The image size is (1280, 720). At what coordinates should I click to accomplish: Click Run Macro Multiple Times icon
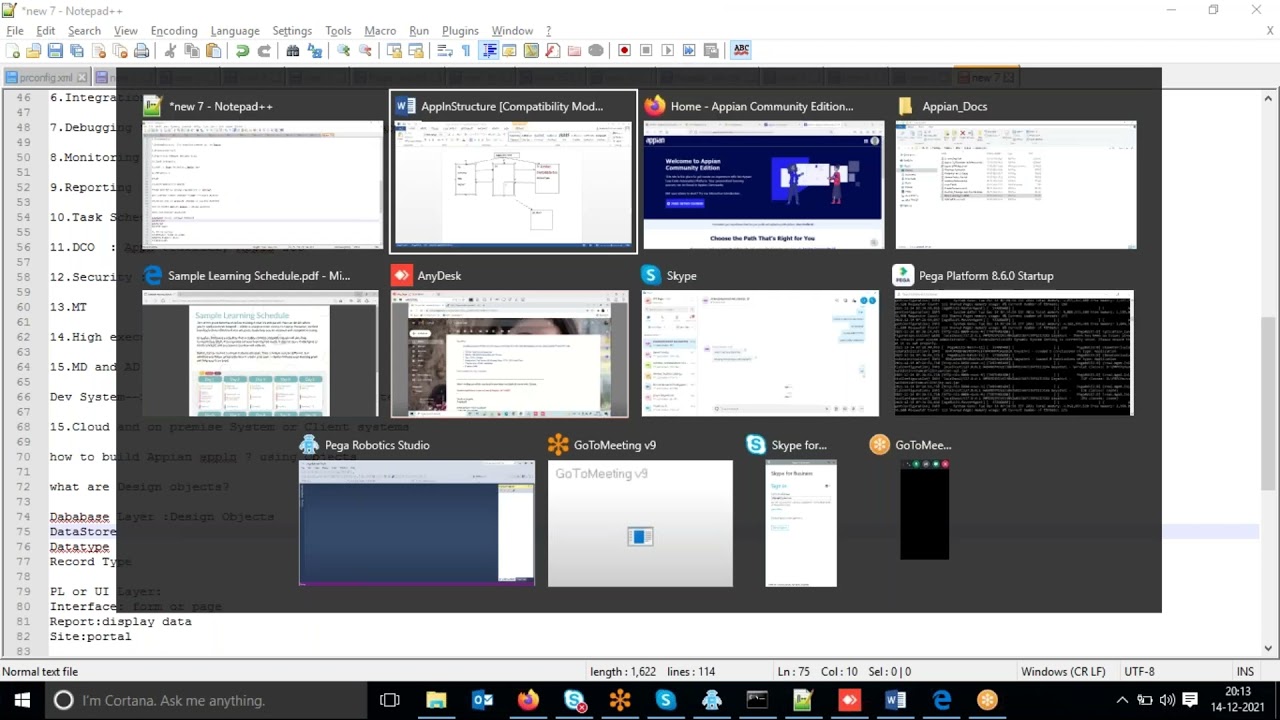coord(689,51)
